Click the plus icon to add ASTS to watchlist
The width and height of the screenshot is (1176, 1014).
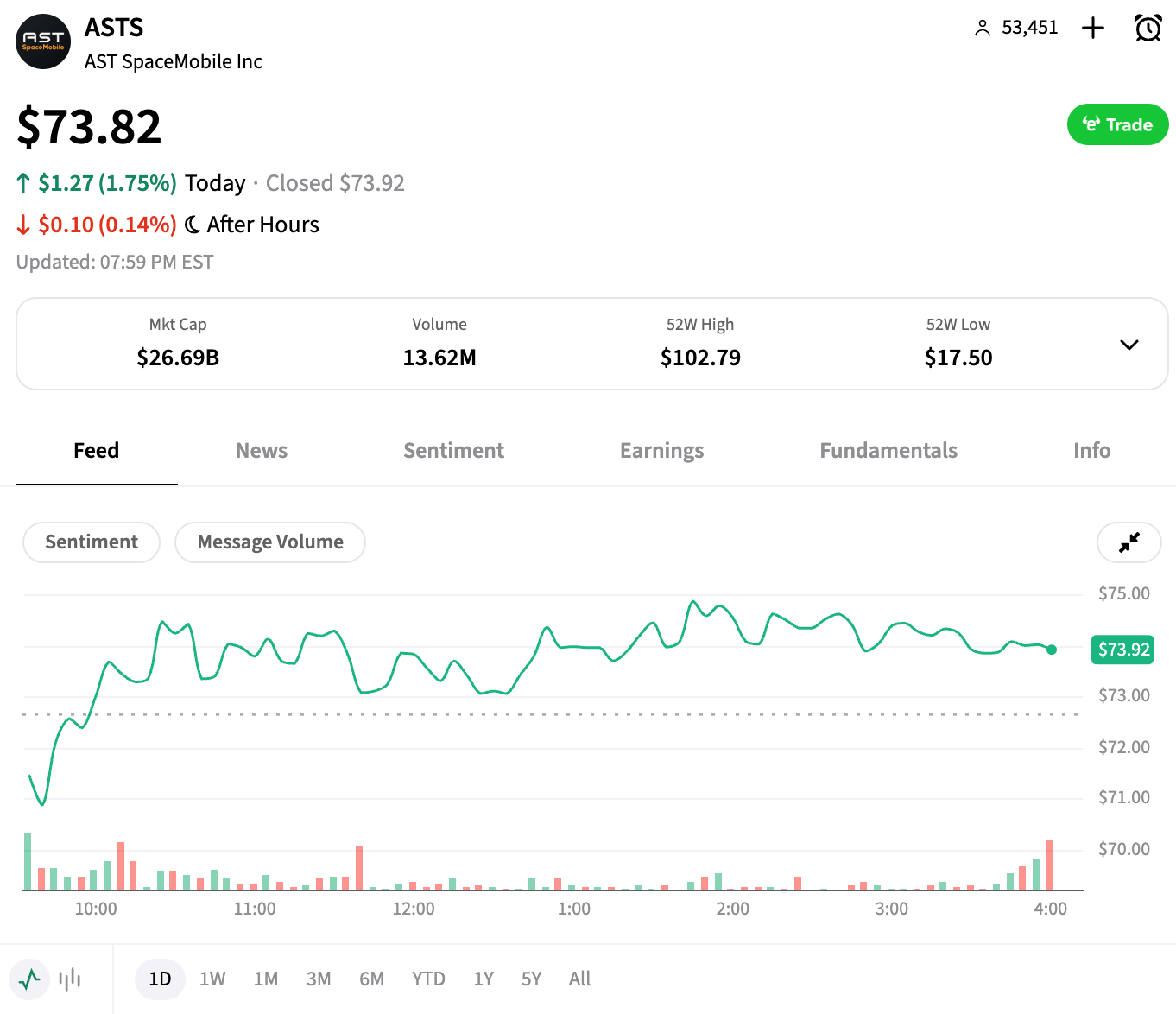tap(1093, 28)
